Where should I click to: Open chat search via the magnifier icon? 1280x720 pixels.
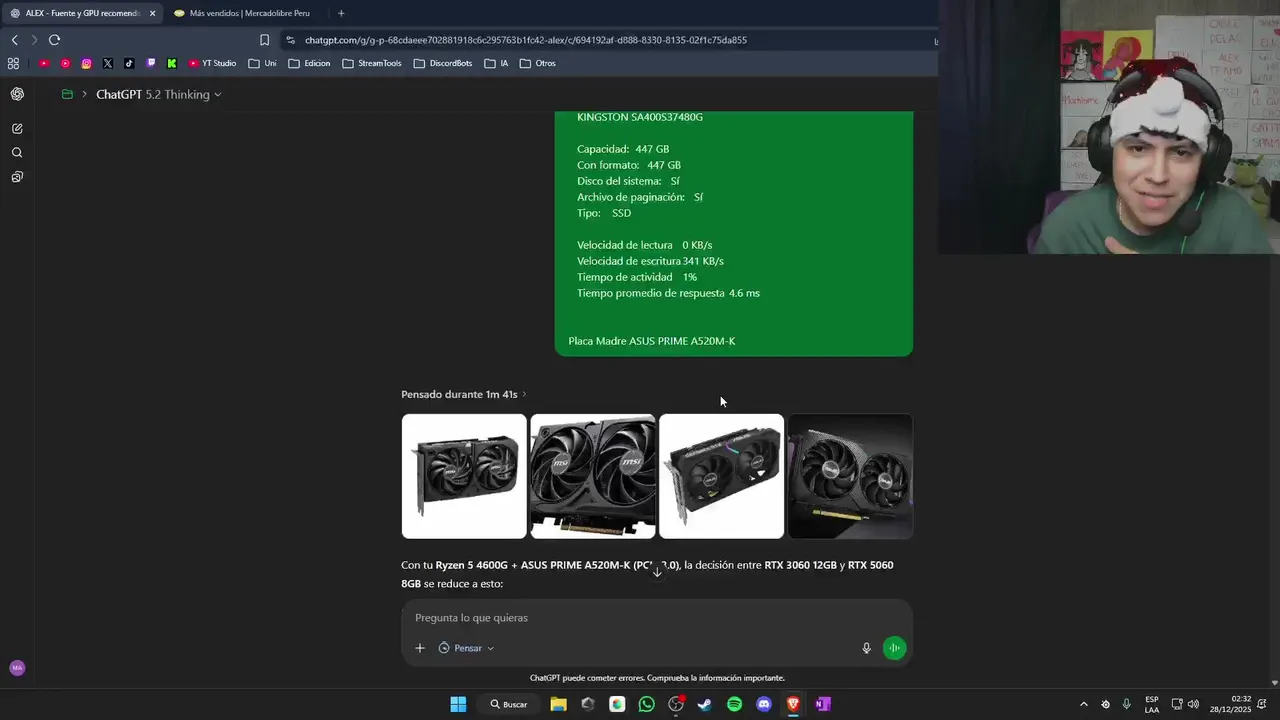pos(17,153)
